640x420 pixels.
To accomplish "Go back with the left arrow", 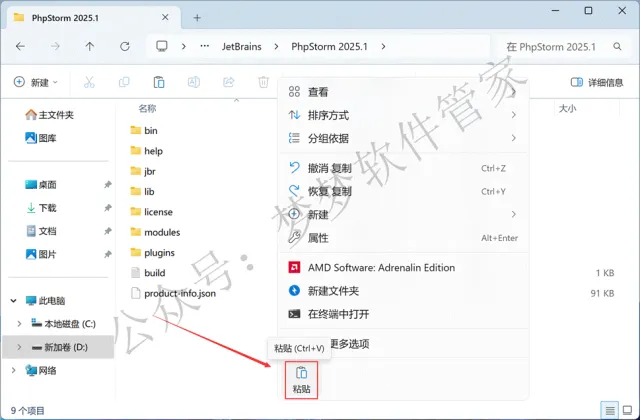I will 20,47.
